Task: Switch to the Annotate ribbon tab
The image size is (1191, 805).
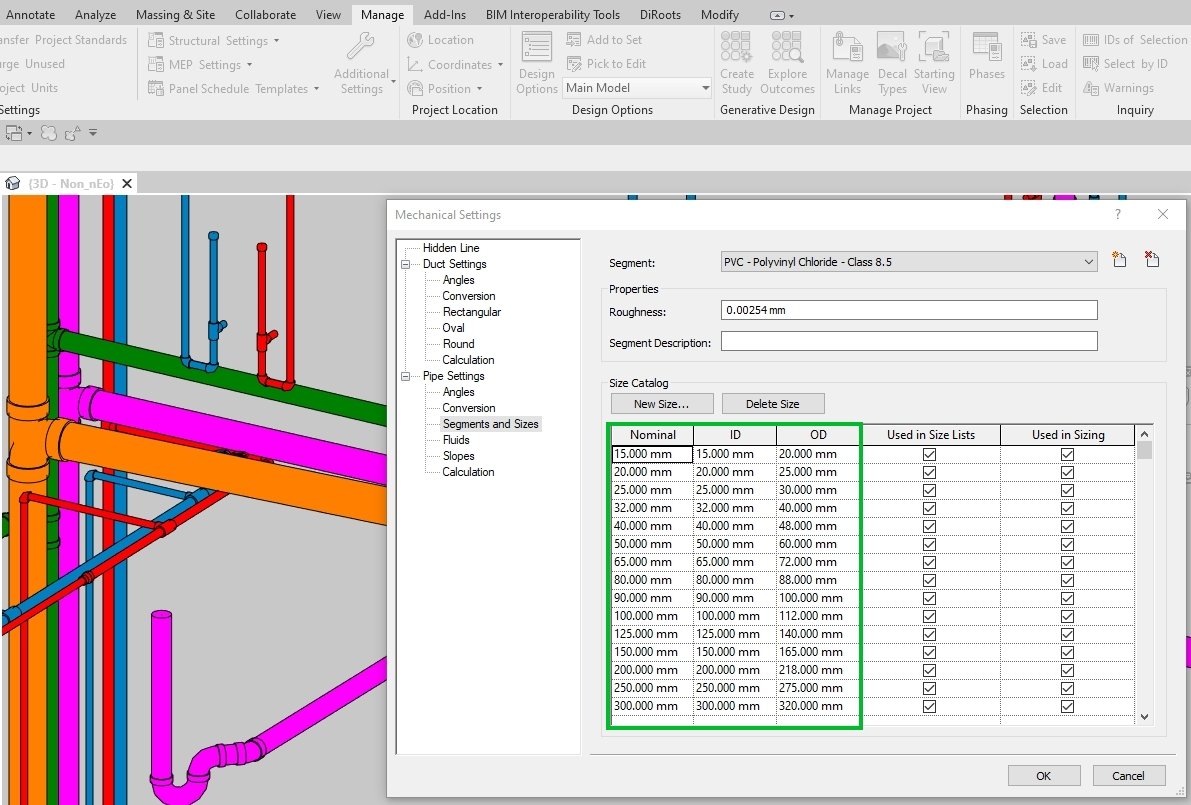Action: [30, 14]
